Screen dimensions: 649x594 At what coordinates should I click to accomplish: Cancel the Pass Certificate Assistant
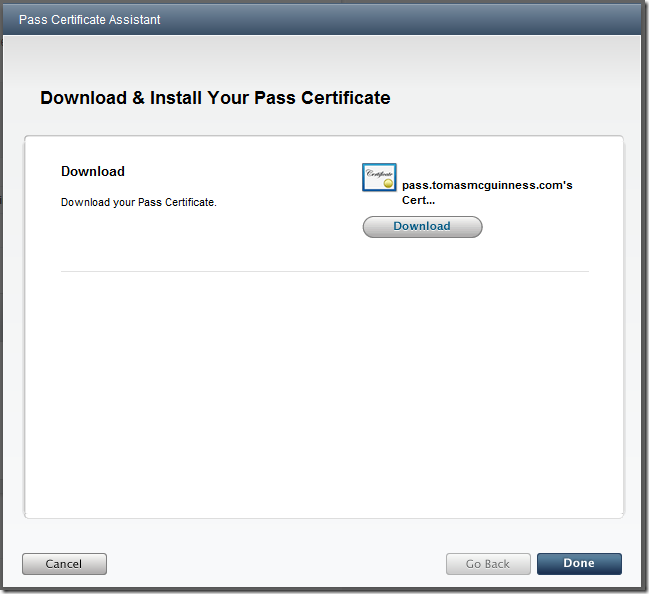(64, 564)
